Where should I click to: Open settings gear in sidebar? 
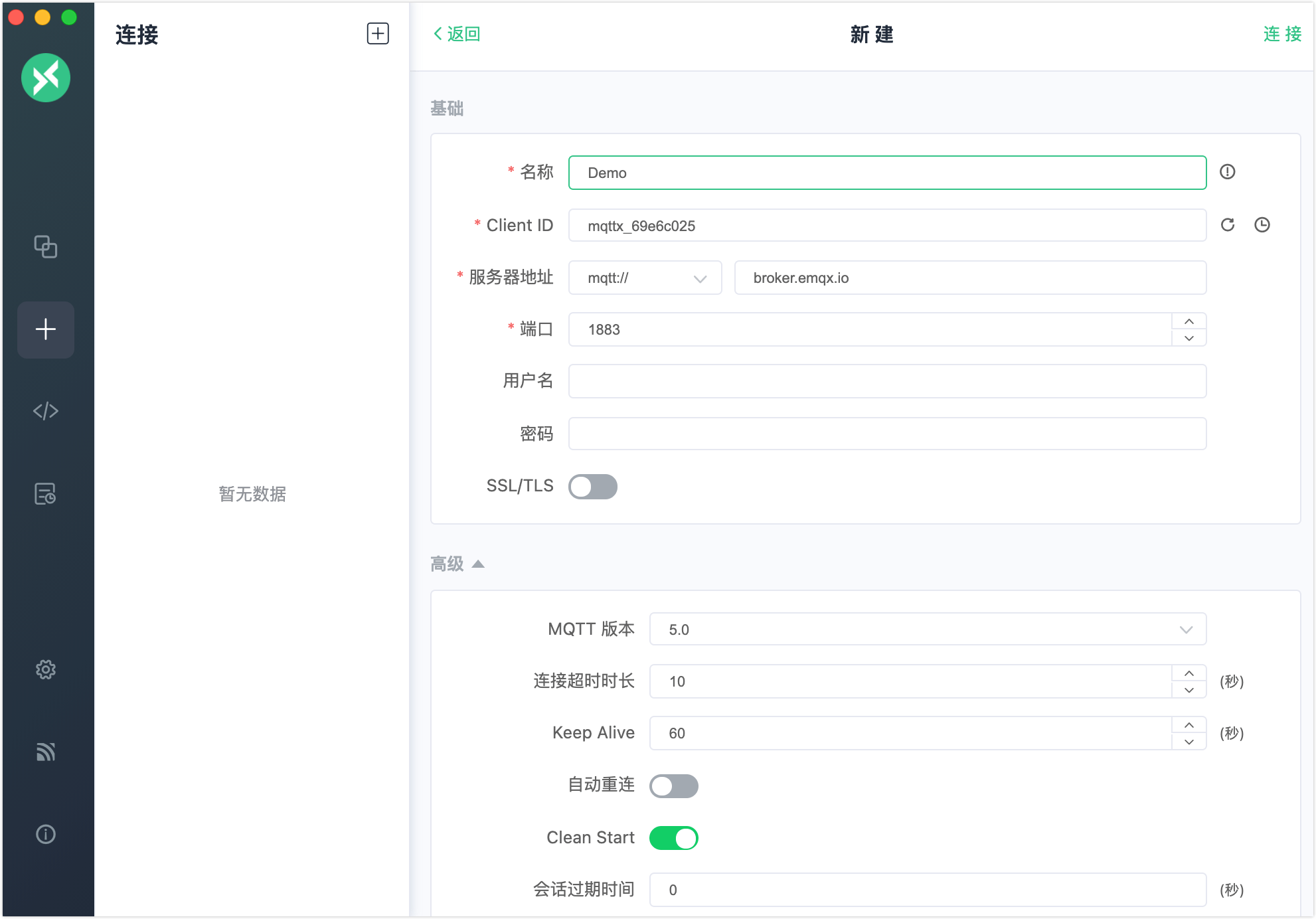(x=45, y=669)
